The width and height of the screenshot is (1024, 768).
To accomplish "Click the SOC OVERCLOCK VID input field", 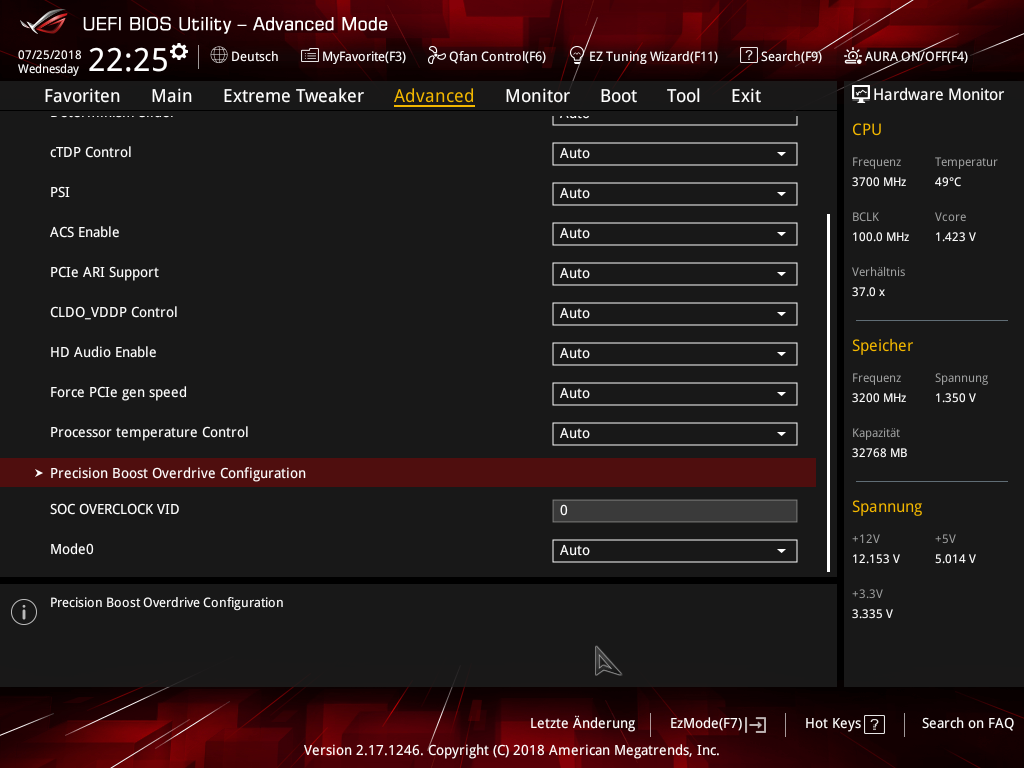I will pyautogui.click(x=675, y=511).
